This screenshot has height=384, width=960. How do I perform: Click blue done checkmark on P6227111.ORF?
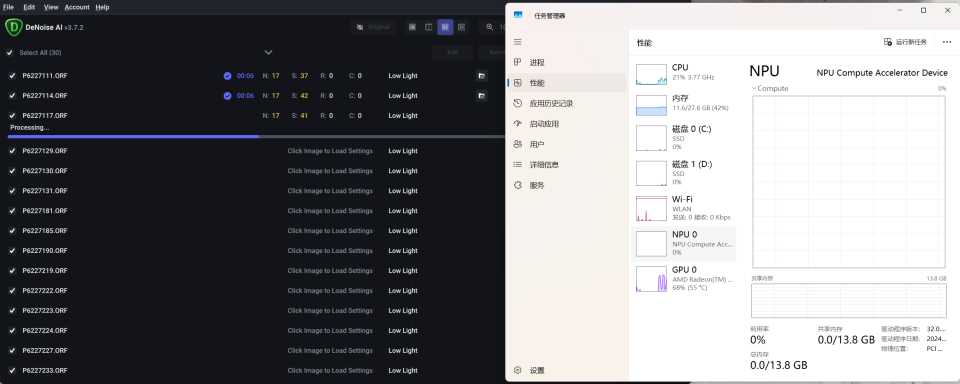point(227,76)
